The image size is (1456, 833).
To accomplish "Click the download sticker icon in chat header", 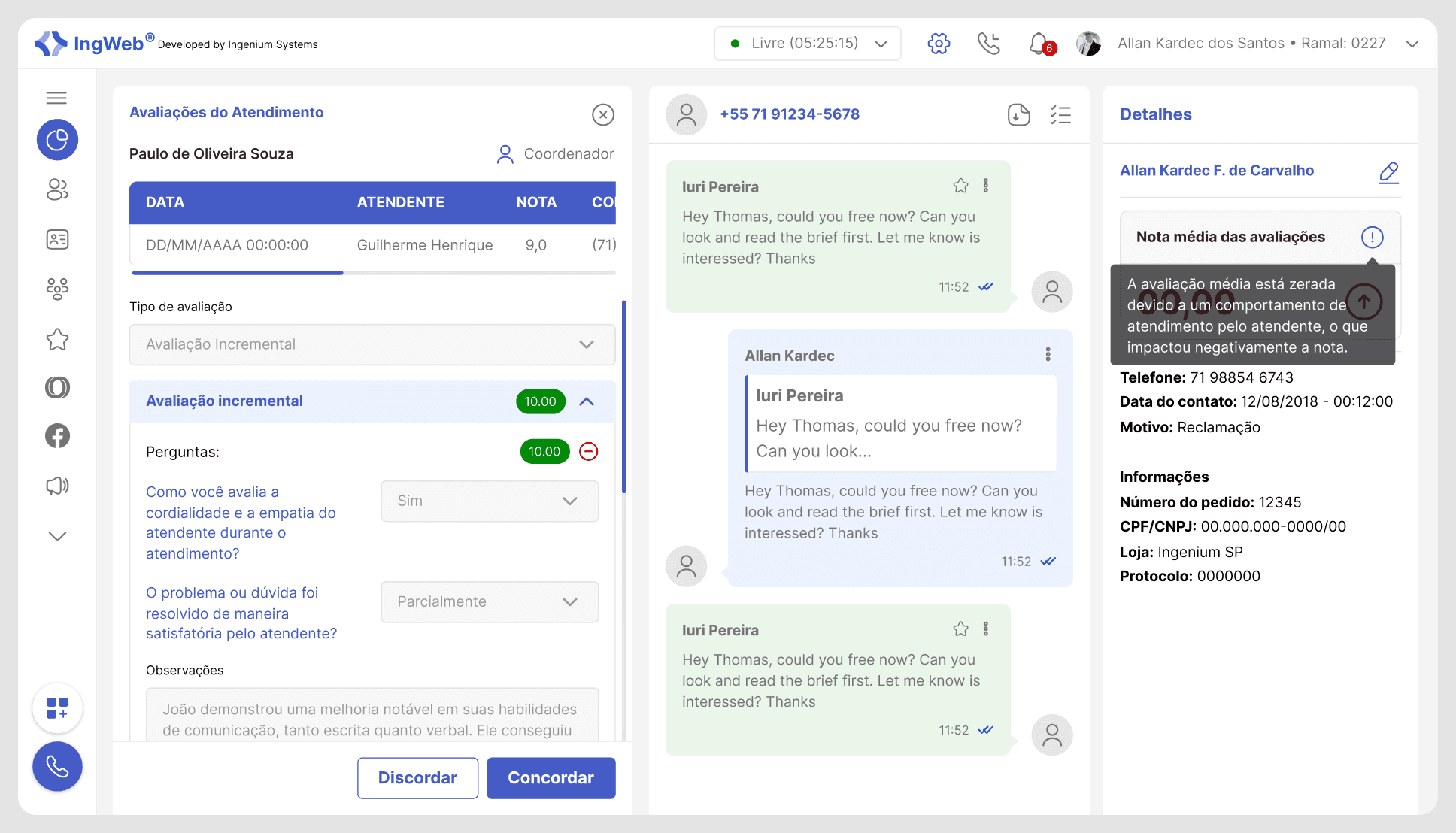I will coord(1018,114).
